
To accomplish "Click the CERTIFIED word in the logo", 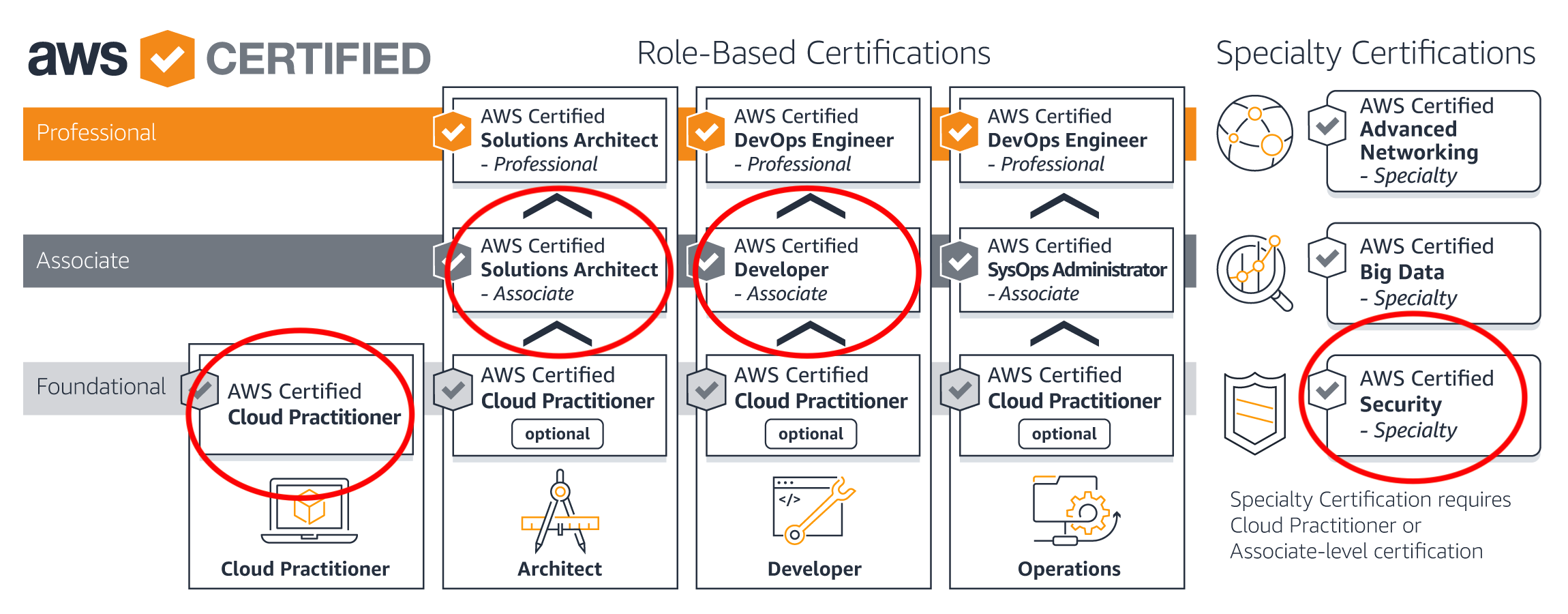I will coord(318,59).
